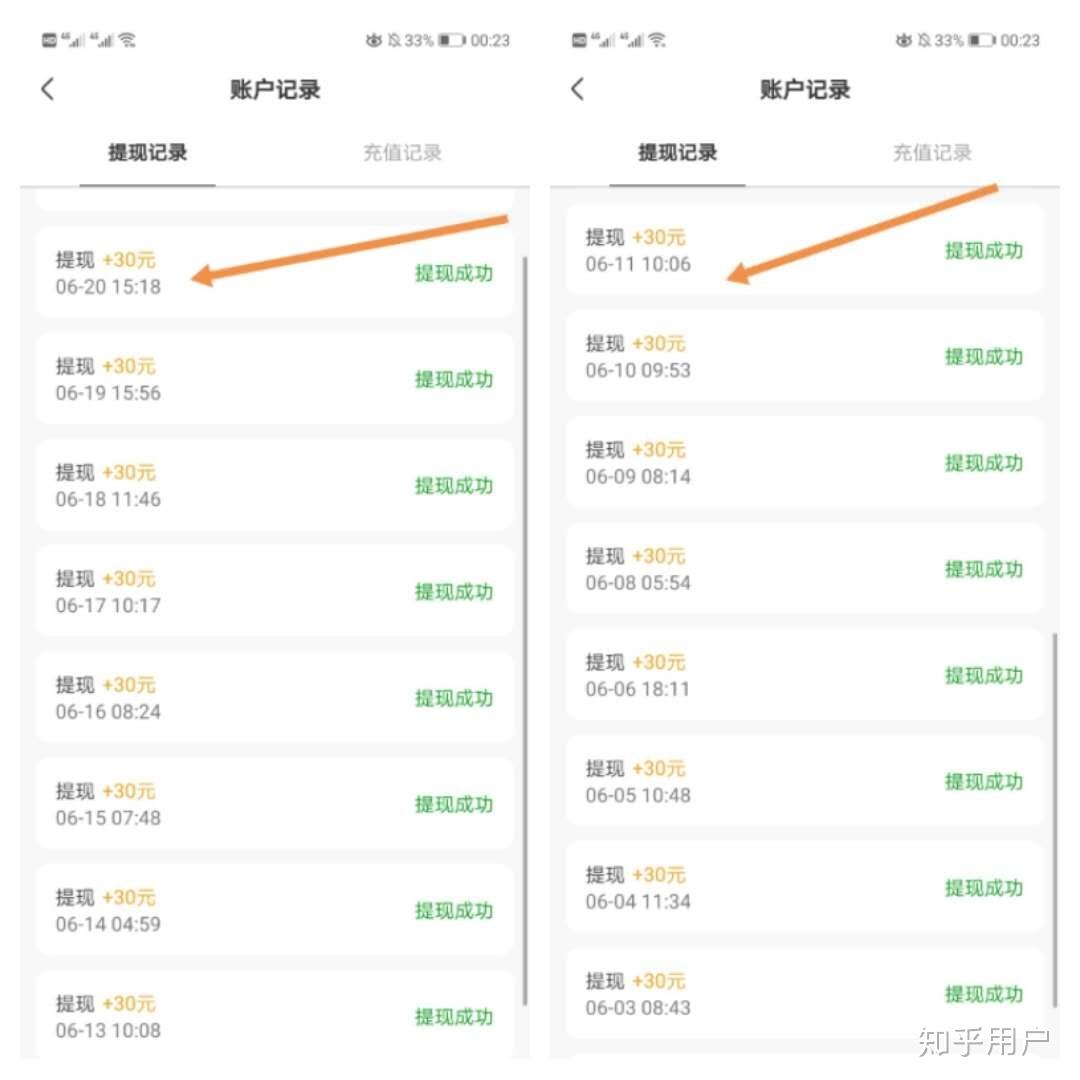
Task: Tap the HD icon in left status bar
Action: coord(49,40)
